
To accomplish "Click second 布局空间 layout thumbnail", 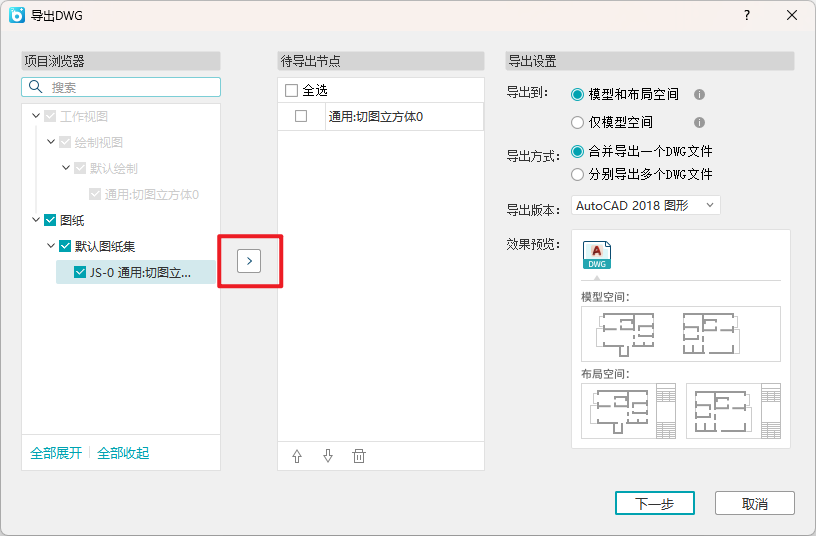I will 734,411.
